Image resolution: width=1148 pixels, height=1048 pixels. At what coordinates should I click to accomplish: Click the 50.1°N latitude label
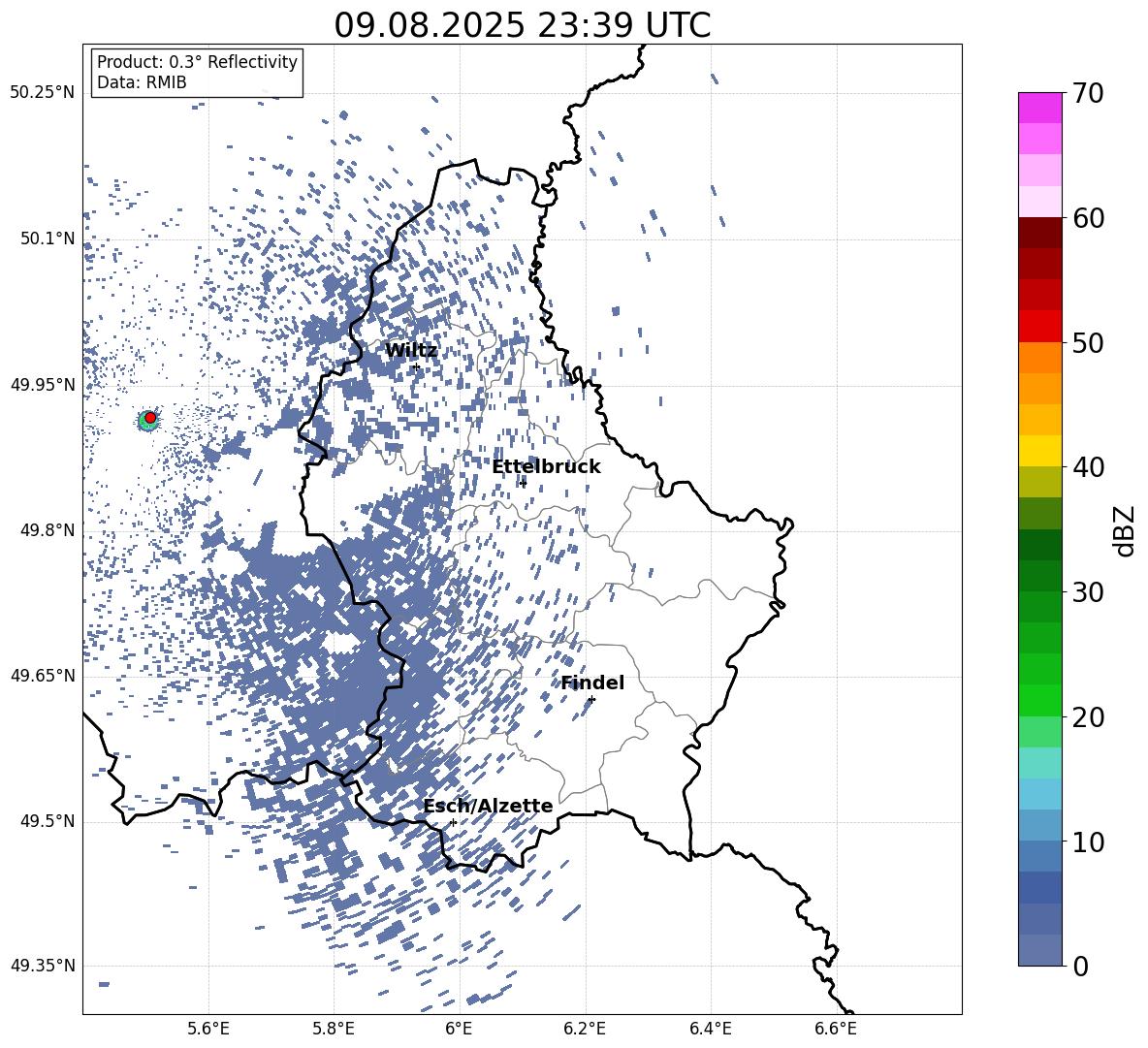(47, 239)
